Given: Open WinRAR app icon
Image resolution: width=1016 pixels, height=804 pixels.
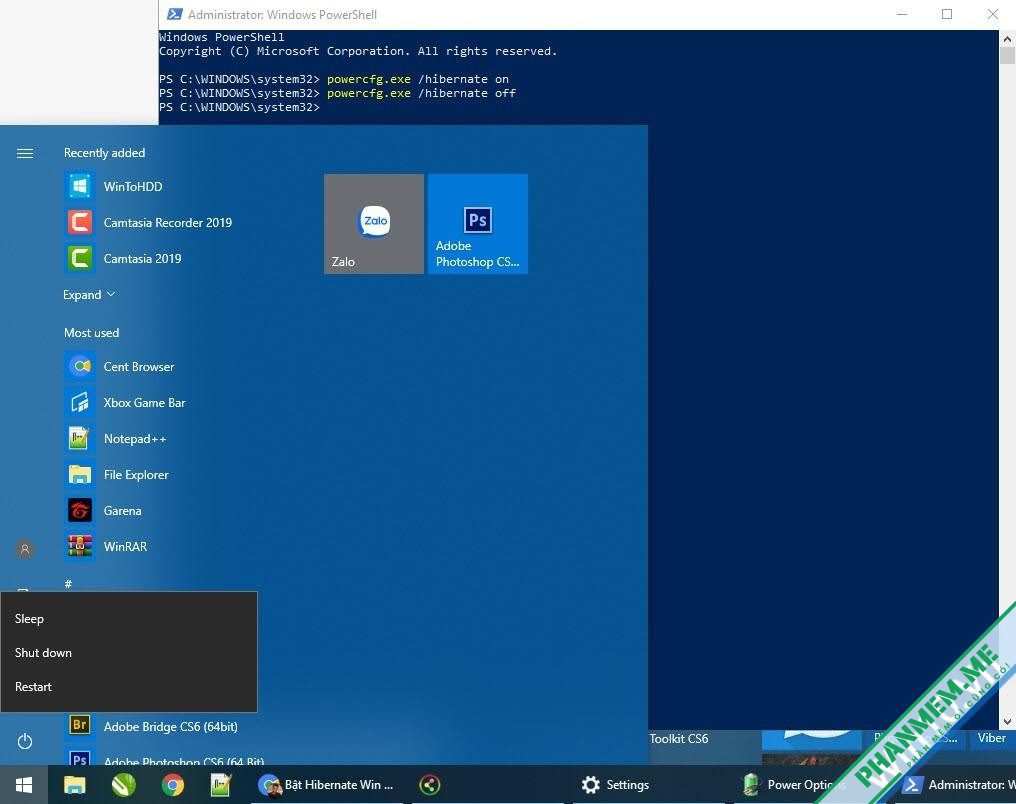Looking at the screenshot, I should pos(80,547).
